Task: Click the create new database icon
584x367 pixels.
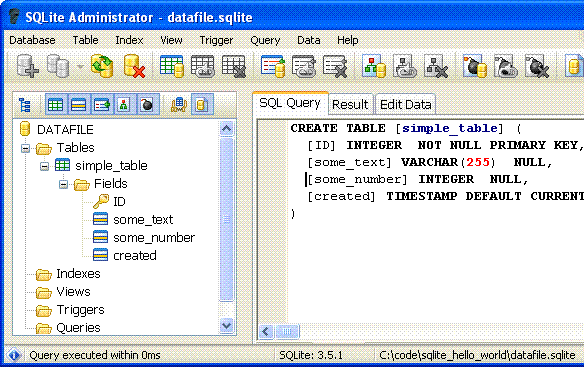Action: tap(27, 66)
